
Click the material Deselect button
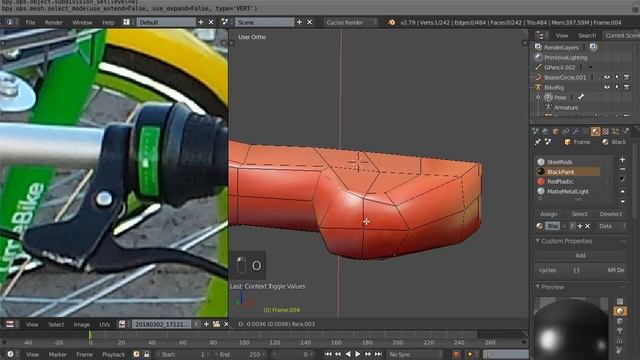[x=611, y=214]
